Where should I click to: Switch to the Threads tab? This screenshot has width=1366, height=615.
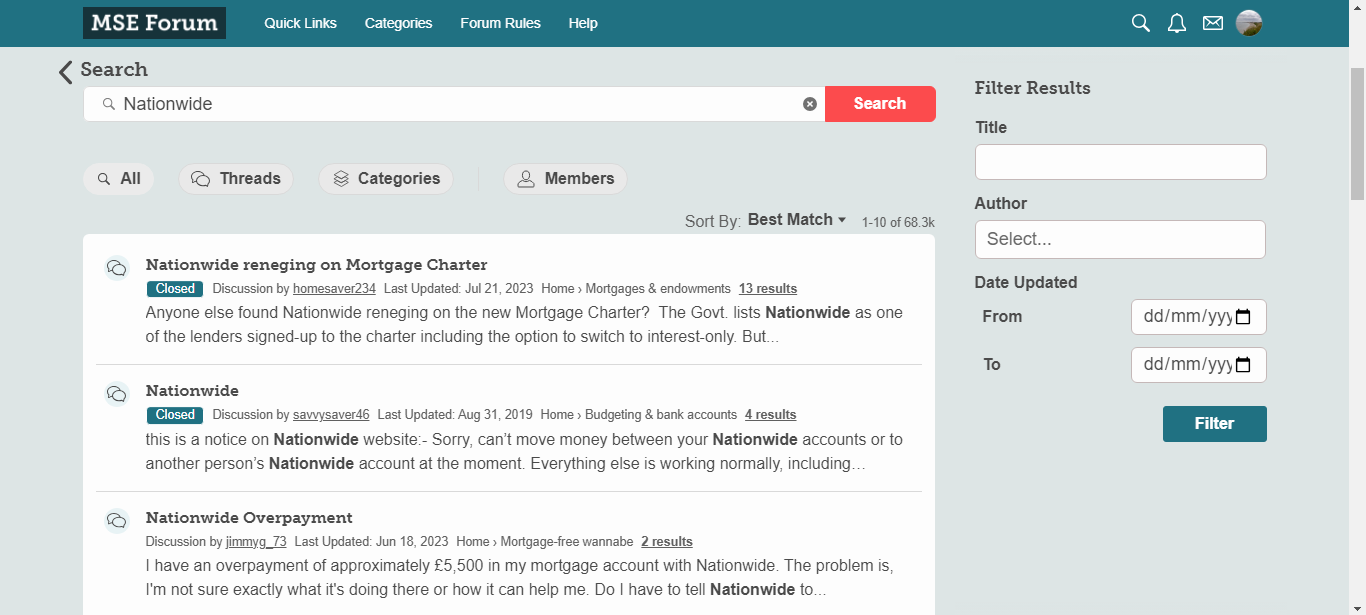point(236,179)
